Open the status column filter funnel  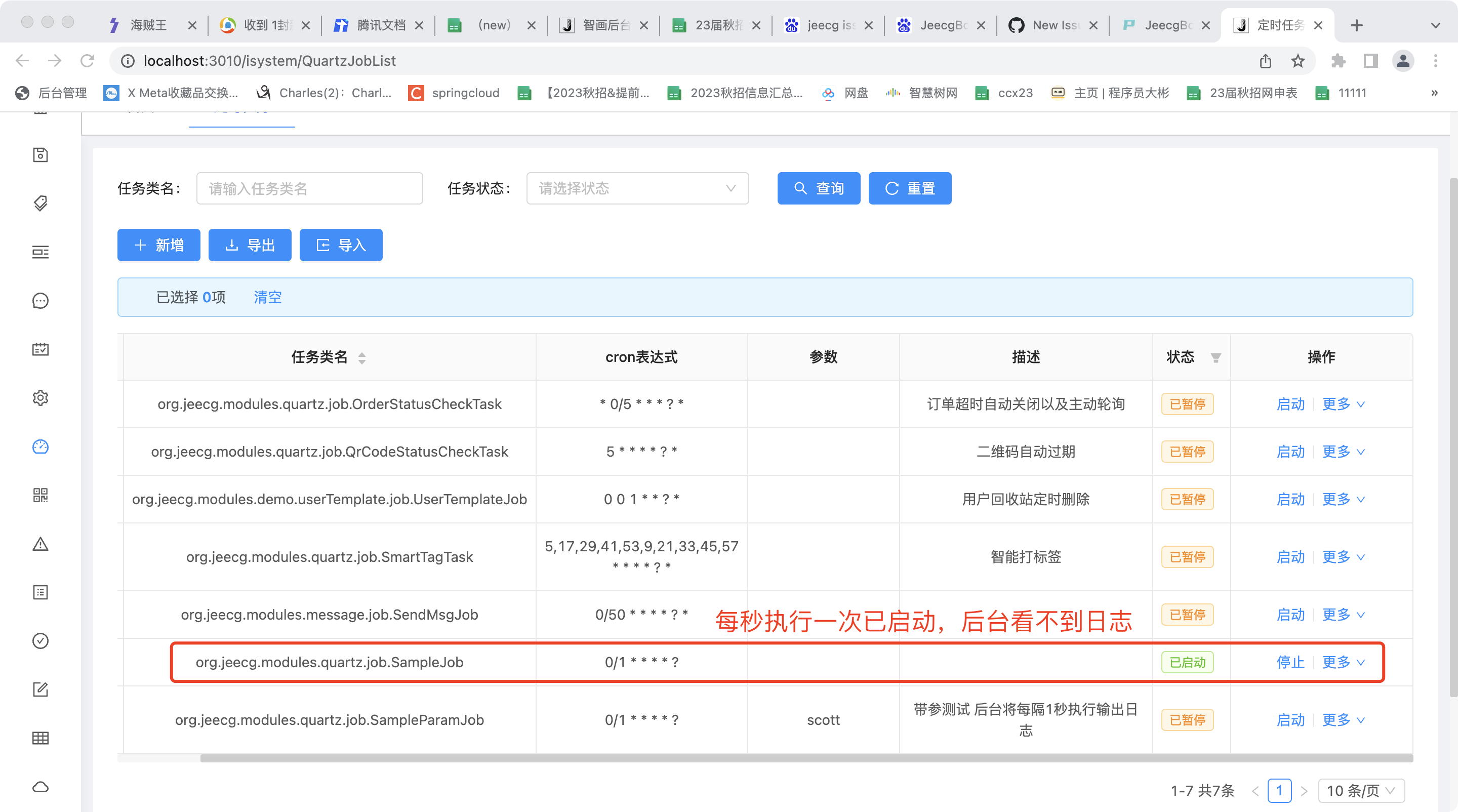[1215, 357]
